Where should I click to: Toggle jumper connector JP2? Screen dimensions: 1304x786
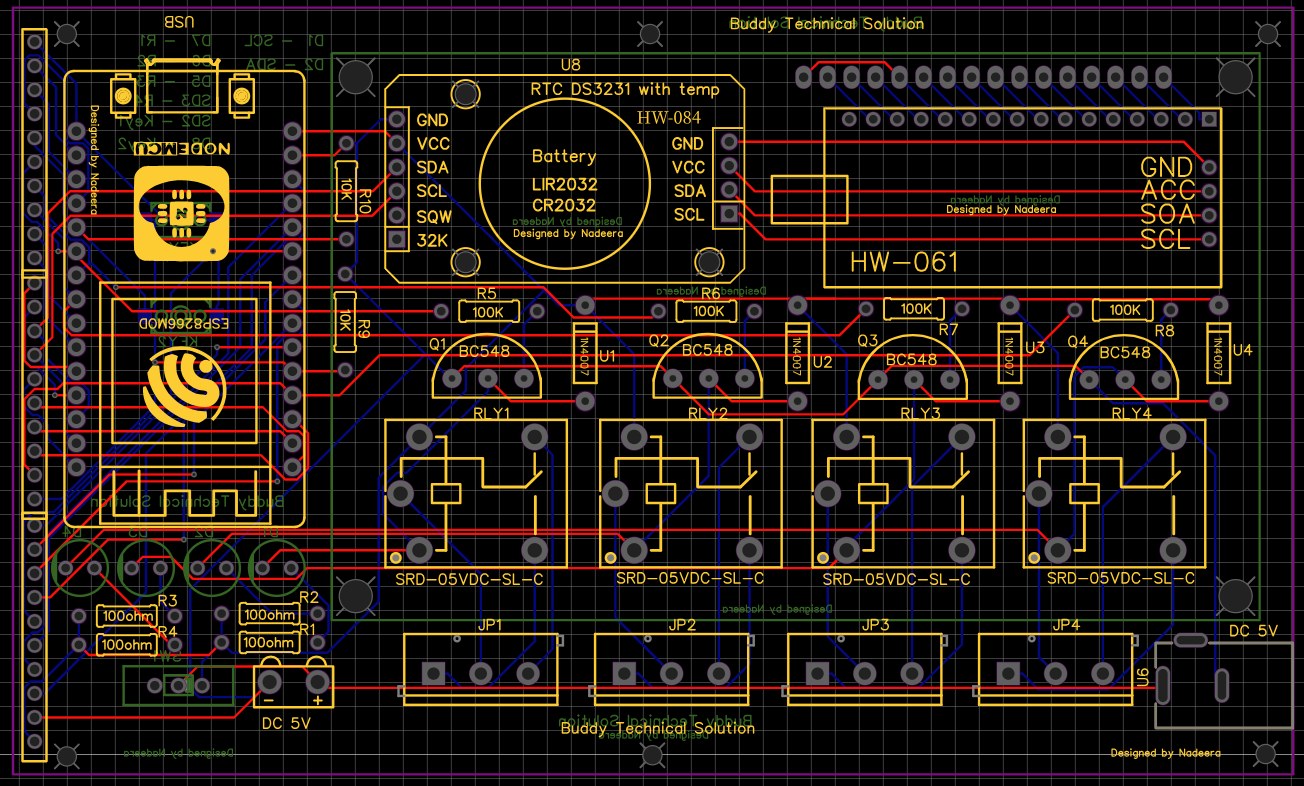tap(670, 668)
